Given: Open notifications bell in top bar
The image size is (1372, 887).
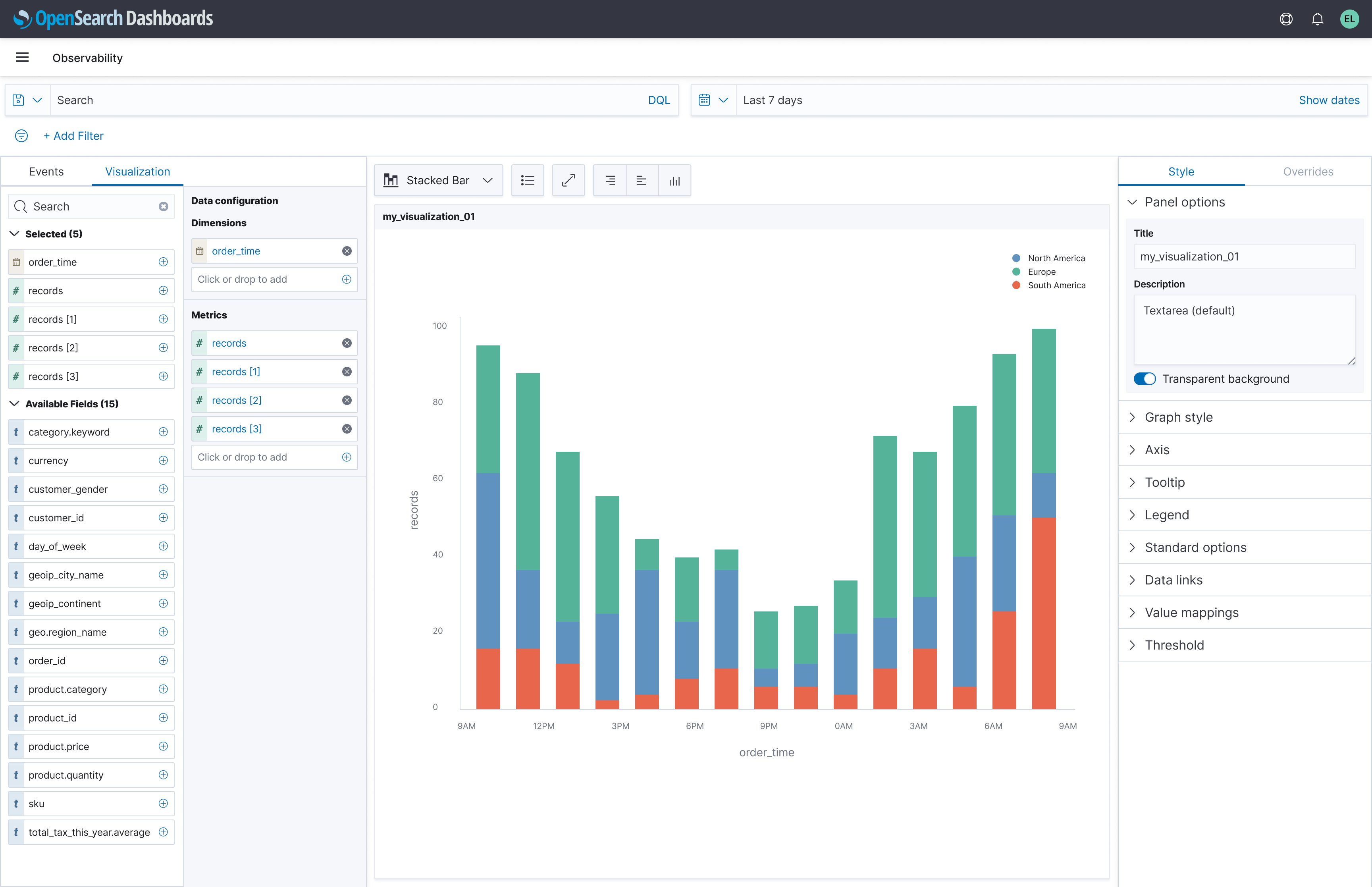Looking at the screenshot, I should pos(1317,18).
